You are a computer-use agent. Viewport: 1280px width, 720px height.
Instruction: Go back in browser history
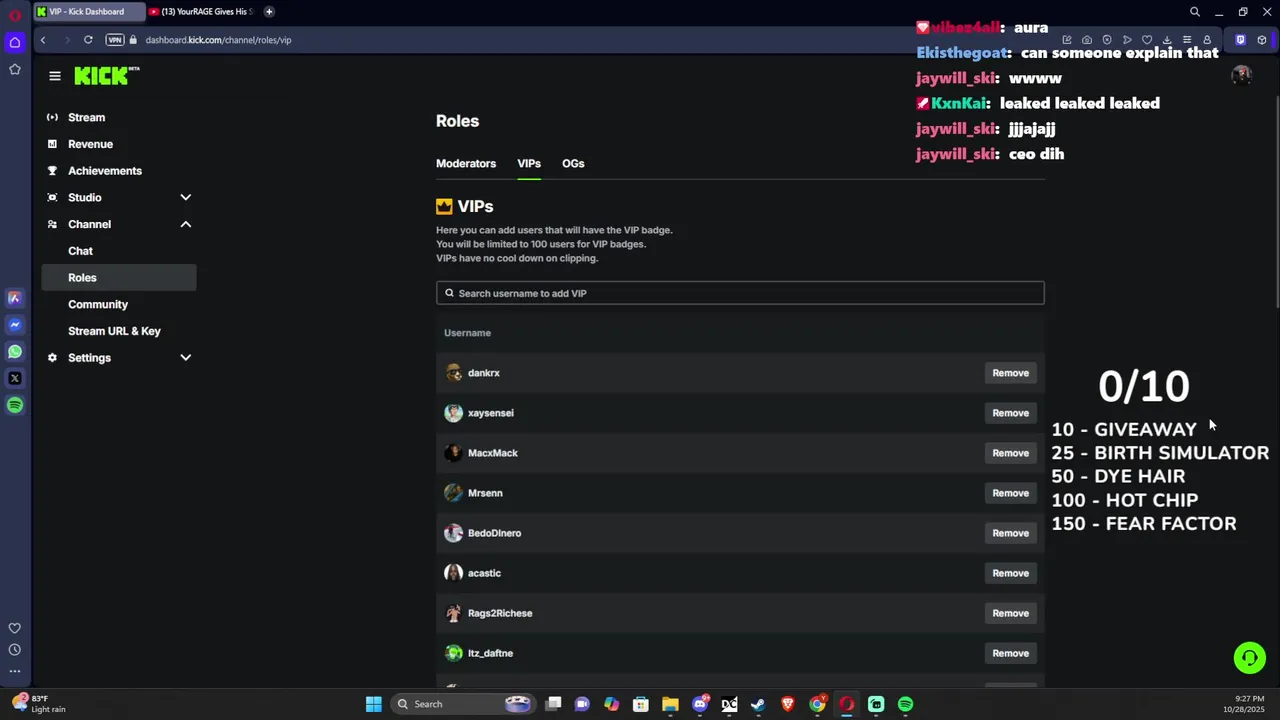coord(43,40)
